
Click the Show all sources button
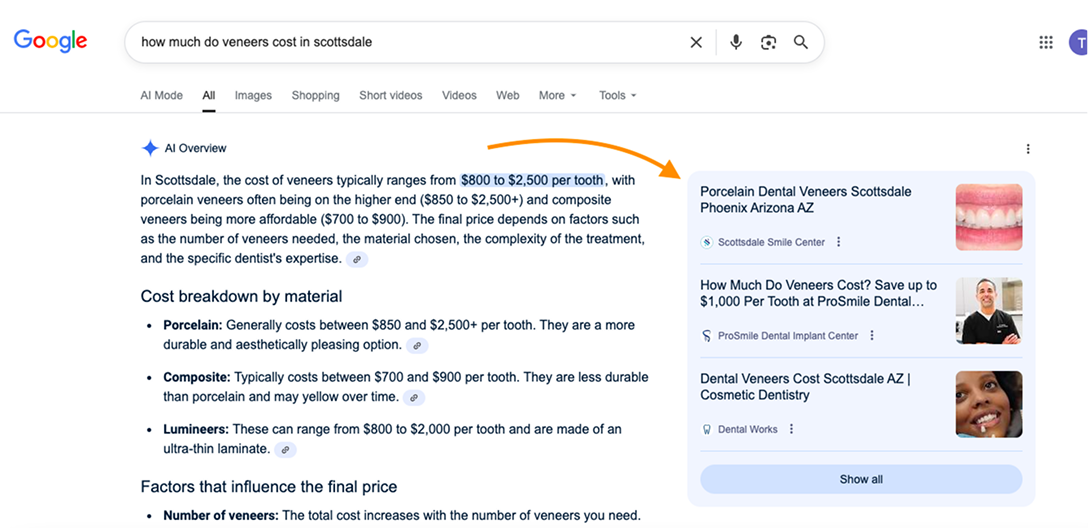point(860,479)
